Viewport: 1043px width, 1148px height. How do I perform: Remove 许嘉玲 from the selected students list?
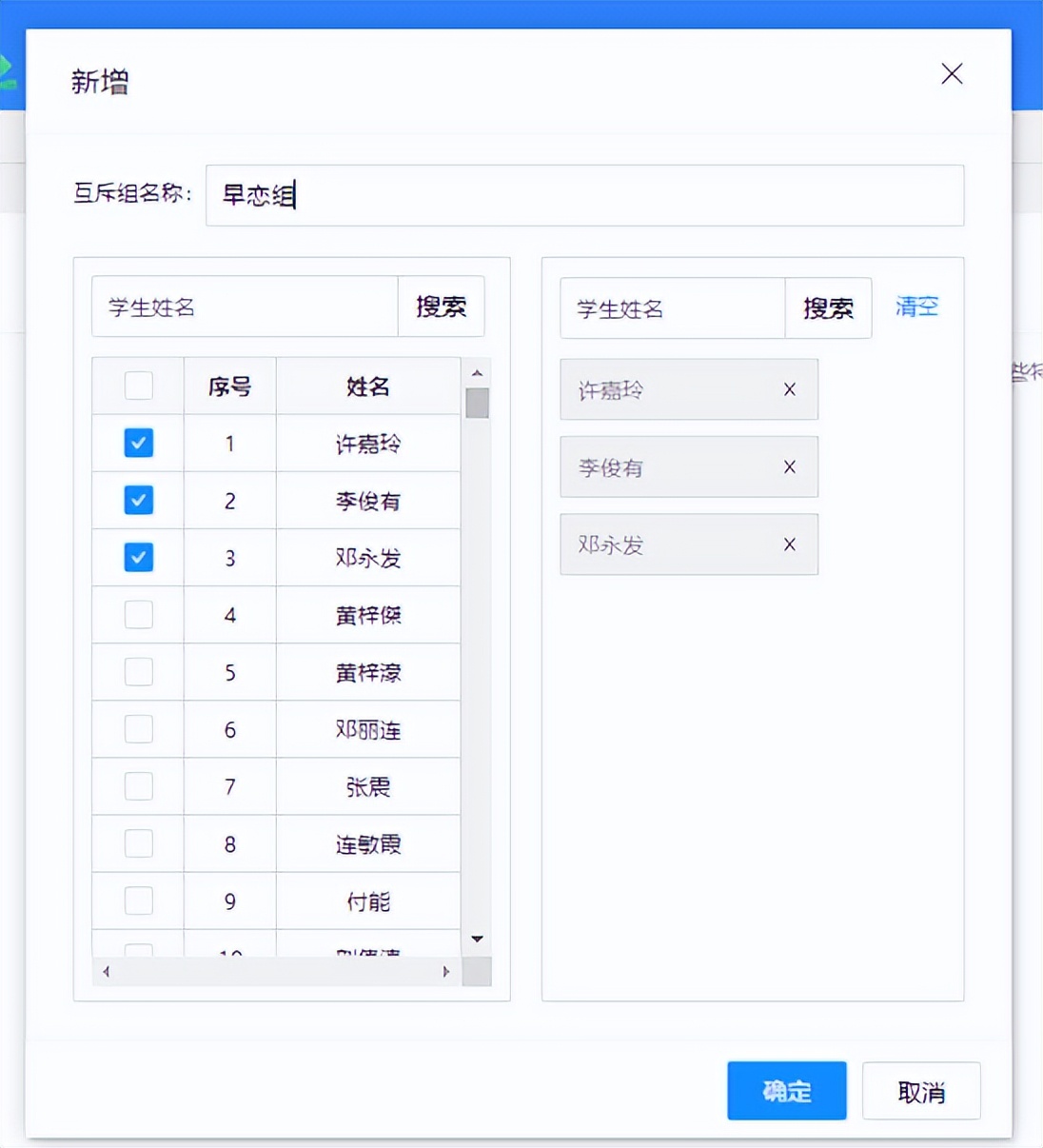click(788, 389)
